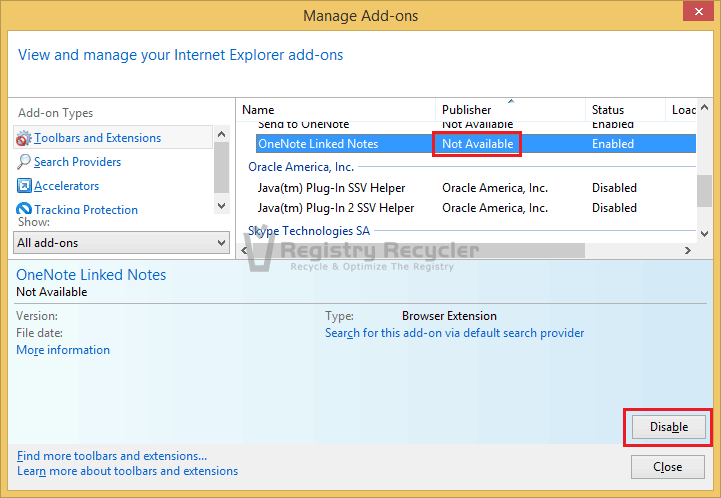The image size is (721, 498).
Task: Sort list by Publisher column header
Action: point(510,110)
